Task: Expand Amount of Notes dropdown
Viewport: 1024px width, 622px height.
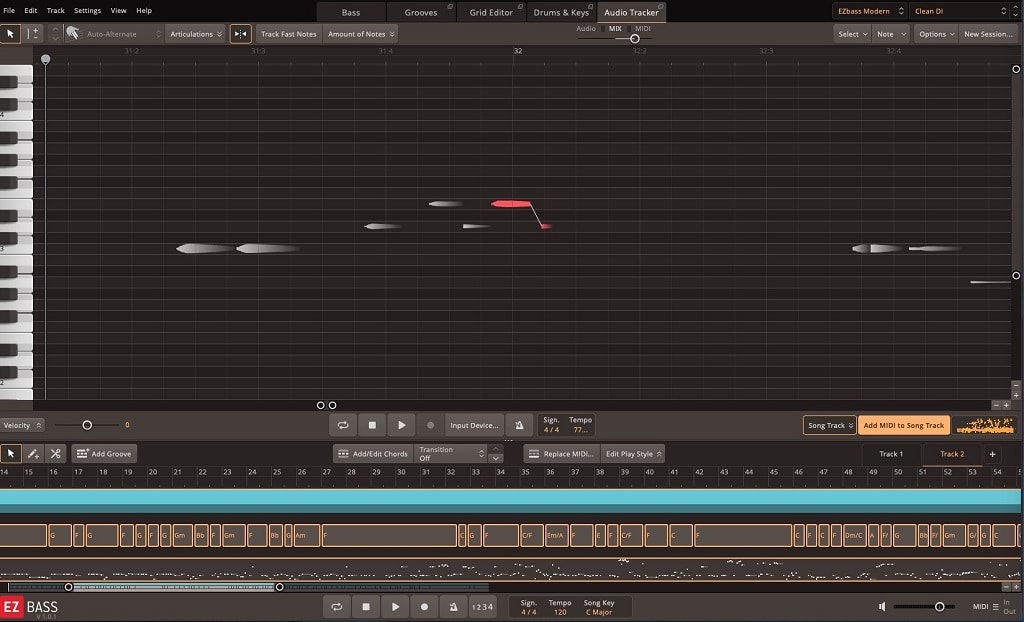Action: (360, 34)
